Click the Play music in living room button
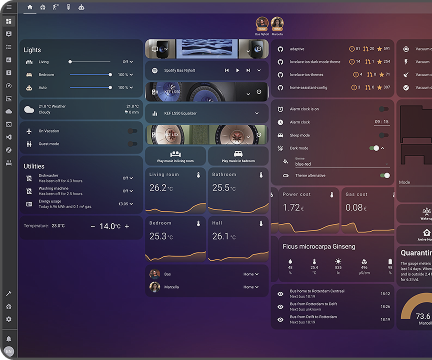The image size is (432, 360). (x=176, y=156)
